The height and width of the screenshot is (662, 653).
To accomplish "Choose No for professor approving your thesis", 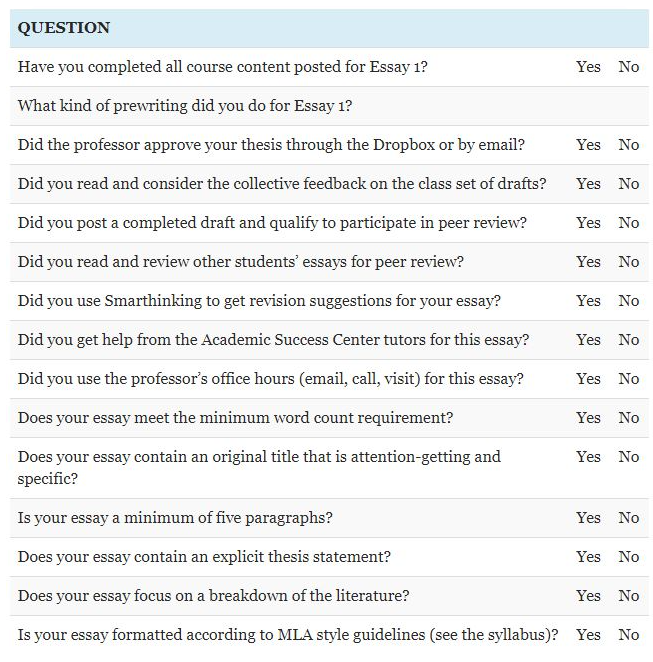I will tap(628, 145).
